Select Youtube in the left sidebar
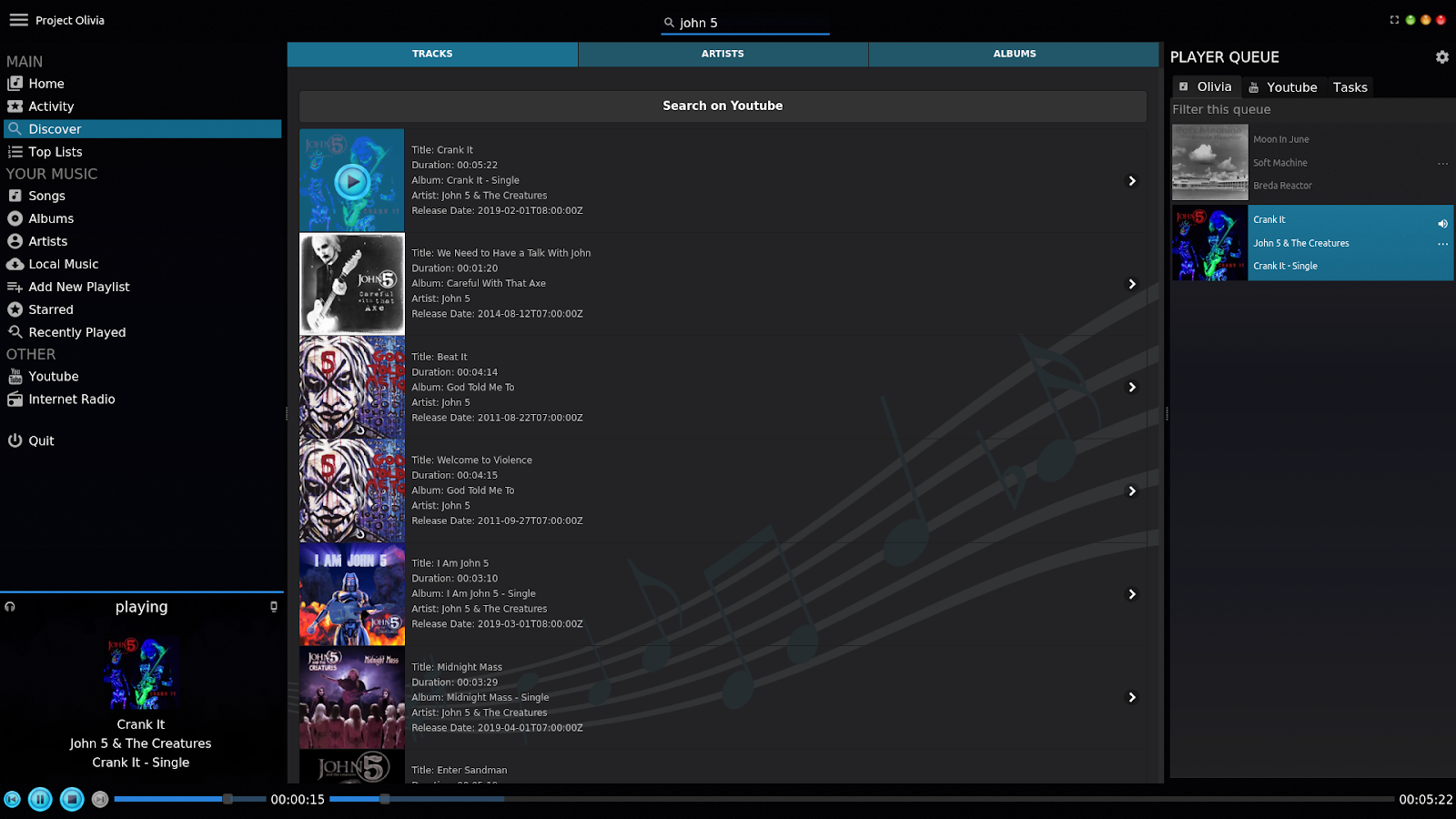1456x819 pixels. [x=52, y=376]
